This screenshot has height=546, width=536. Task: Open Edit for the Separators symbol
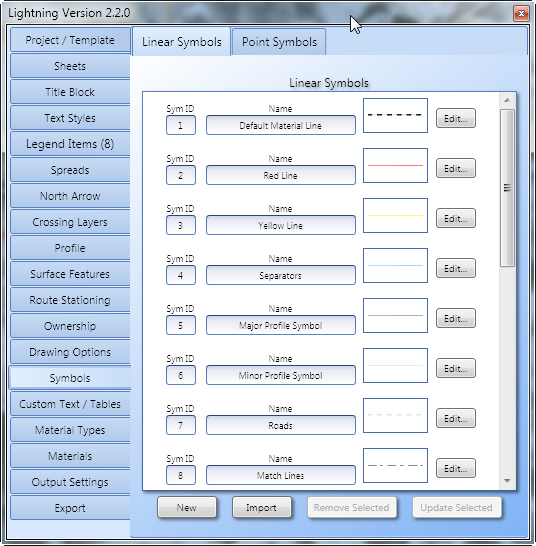pyautogui.click(x=456, y=268)
